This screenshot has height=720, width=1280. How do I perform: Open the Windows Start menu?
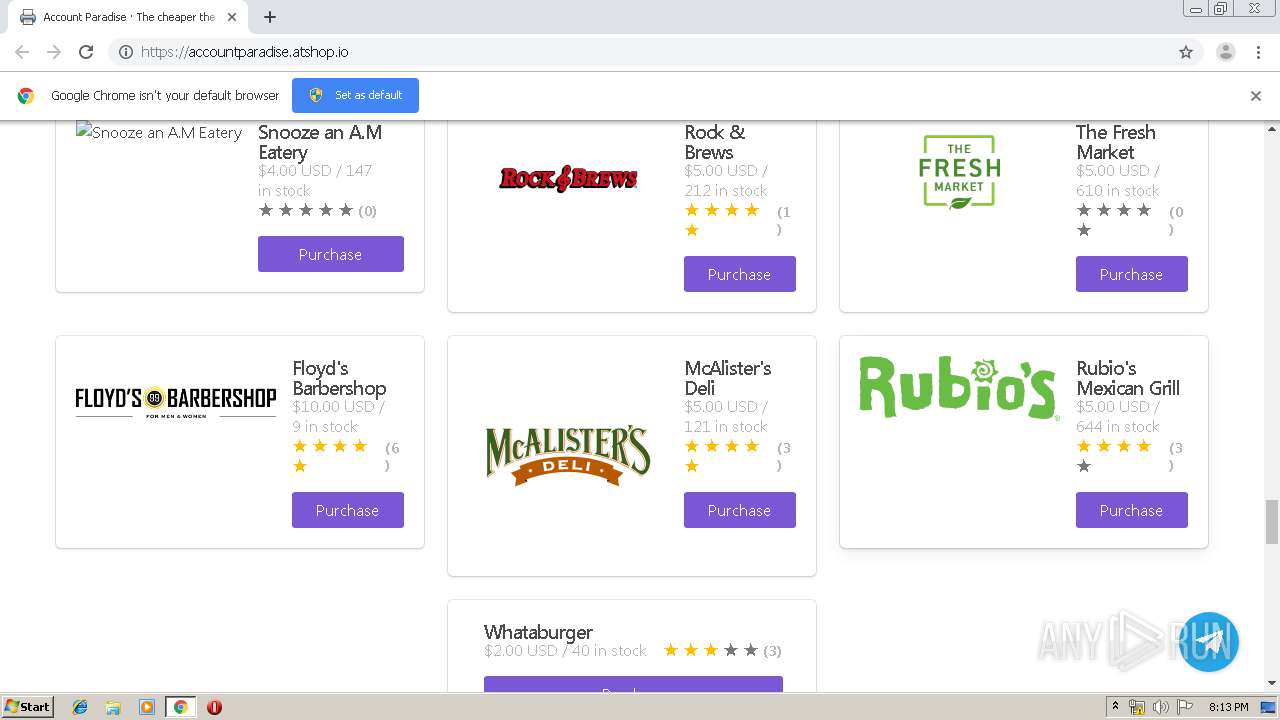pos(28,706)
